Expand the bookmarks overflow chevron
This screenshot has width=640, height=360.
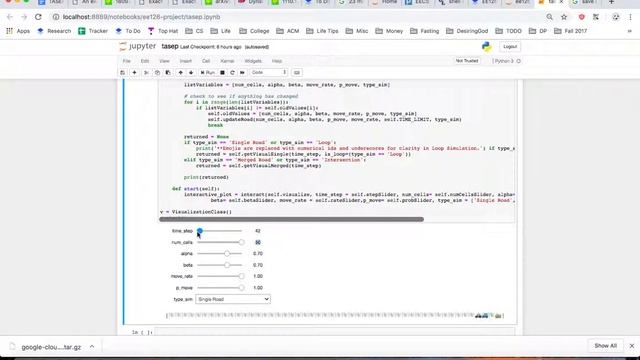[629, 31]
